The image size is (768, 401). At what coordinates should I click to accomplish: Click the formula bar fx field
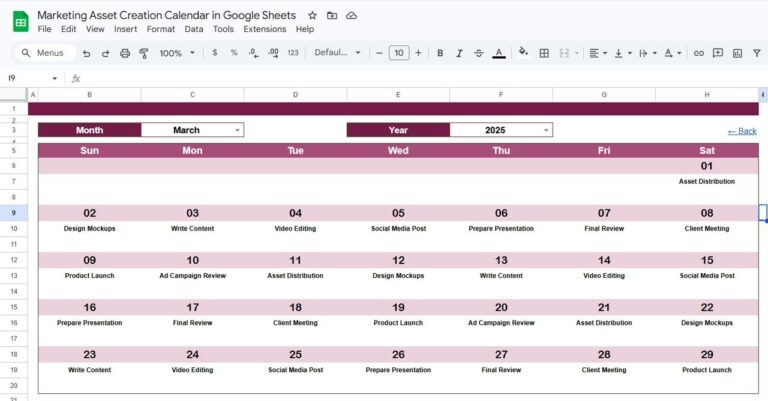click(421, 78)
